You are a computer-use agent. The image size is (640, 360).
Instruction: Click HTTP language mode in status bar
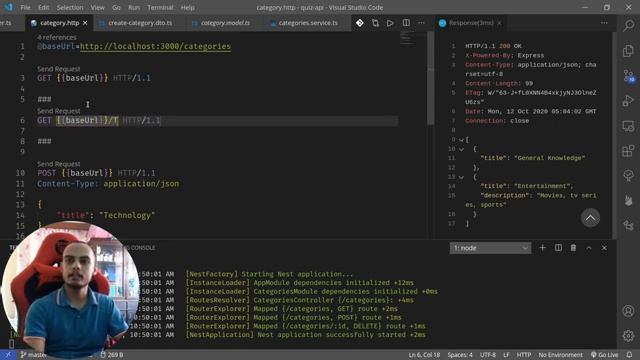pyautogui.click(x=524, y=355)
